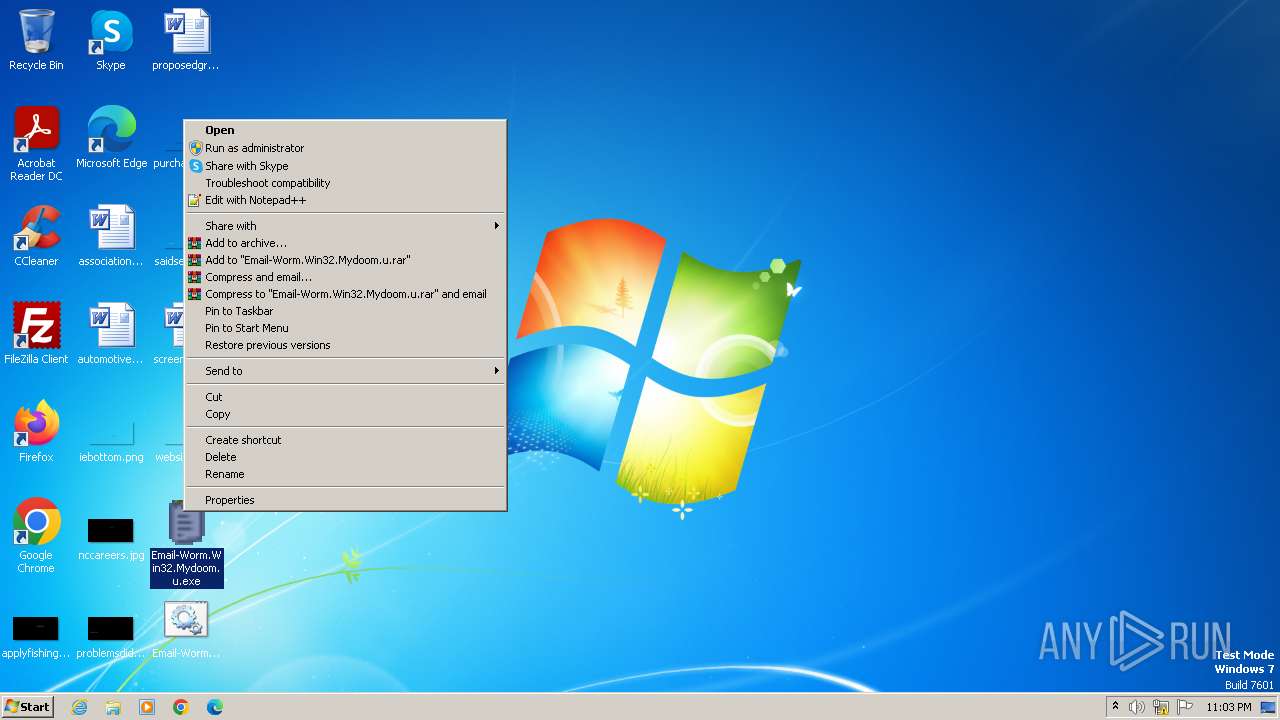
Task: Click the 11:03 PM taskbar clock
Action: (1229, 707)
